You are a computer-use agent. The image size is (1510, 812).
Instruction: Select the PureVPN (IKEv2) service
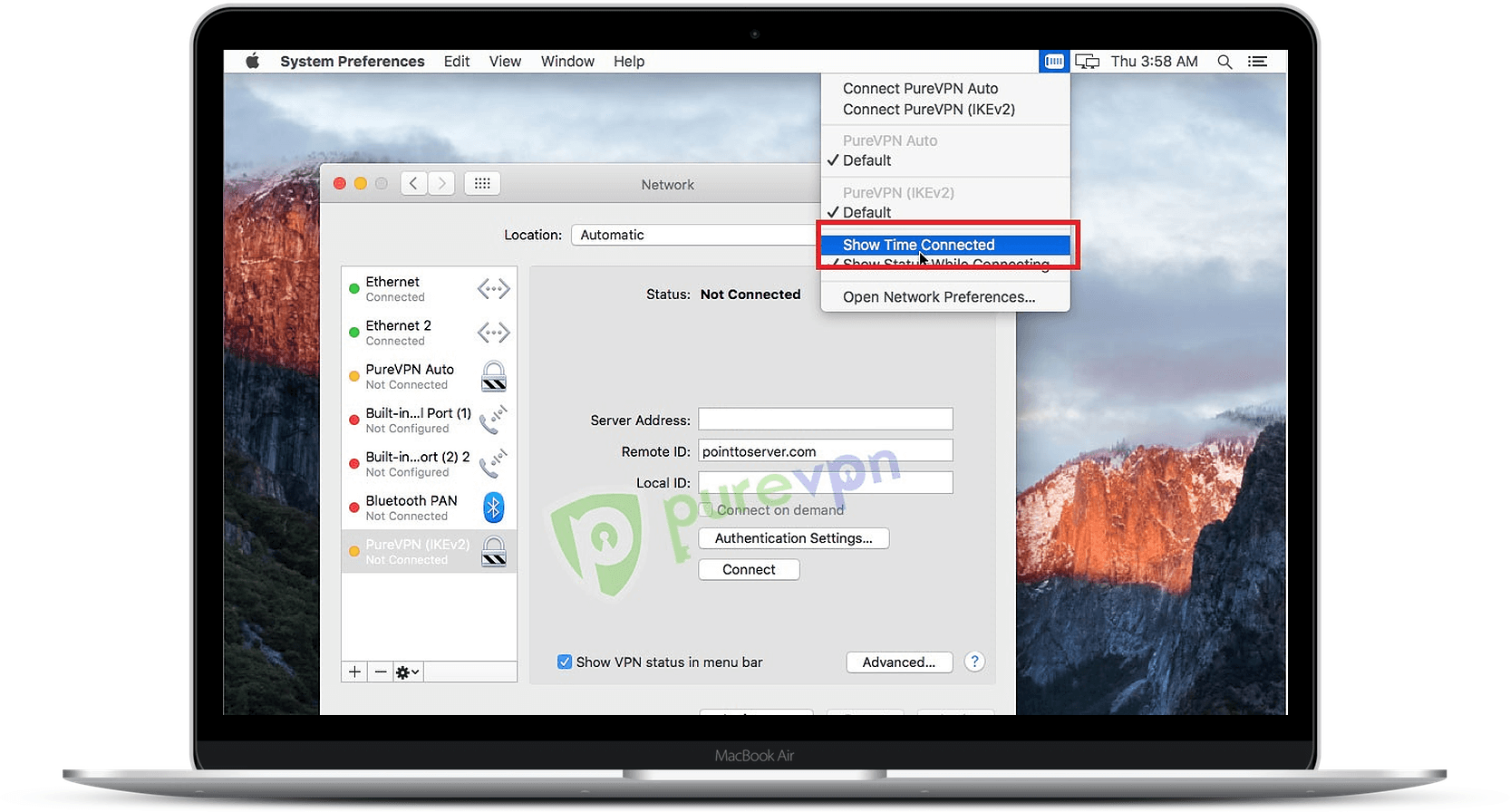(430, 551)
